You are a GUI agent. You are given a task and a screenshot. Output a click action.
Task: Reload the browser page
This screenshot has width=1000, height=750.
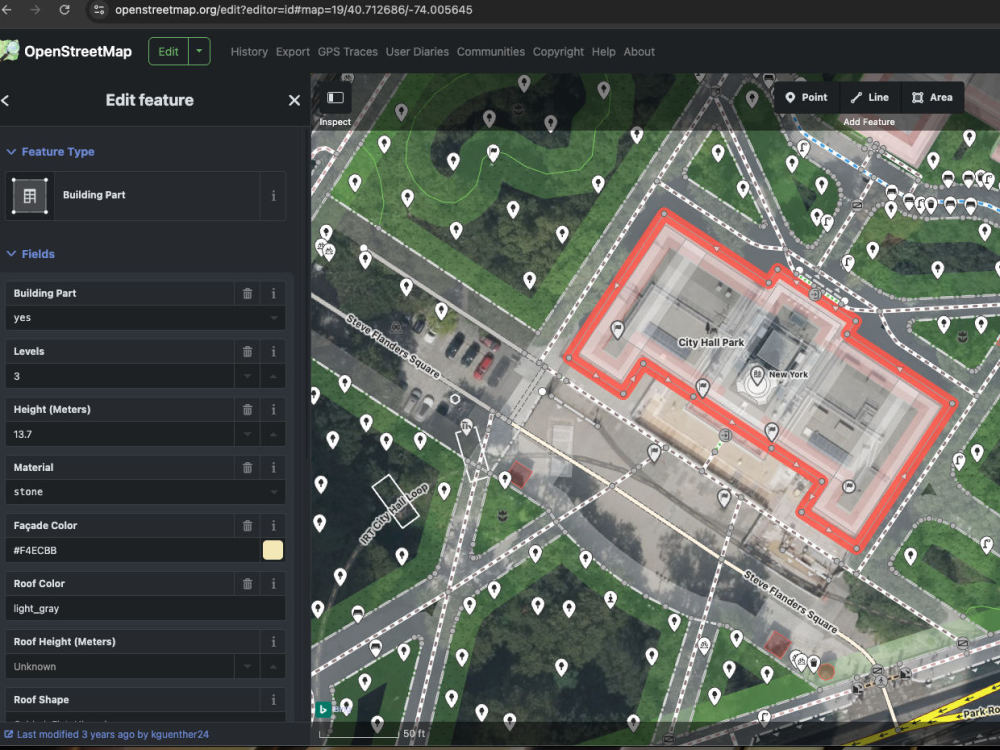pyautogui.click(x=64, y=10)
